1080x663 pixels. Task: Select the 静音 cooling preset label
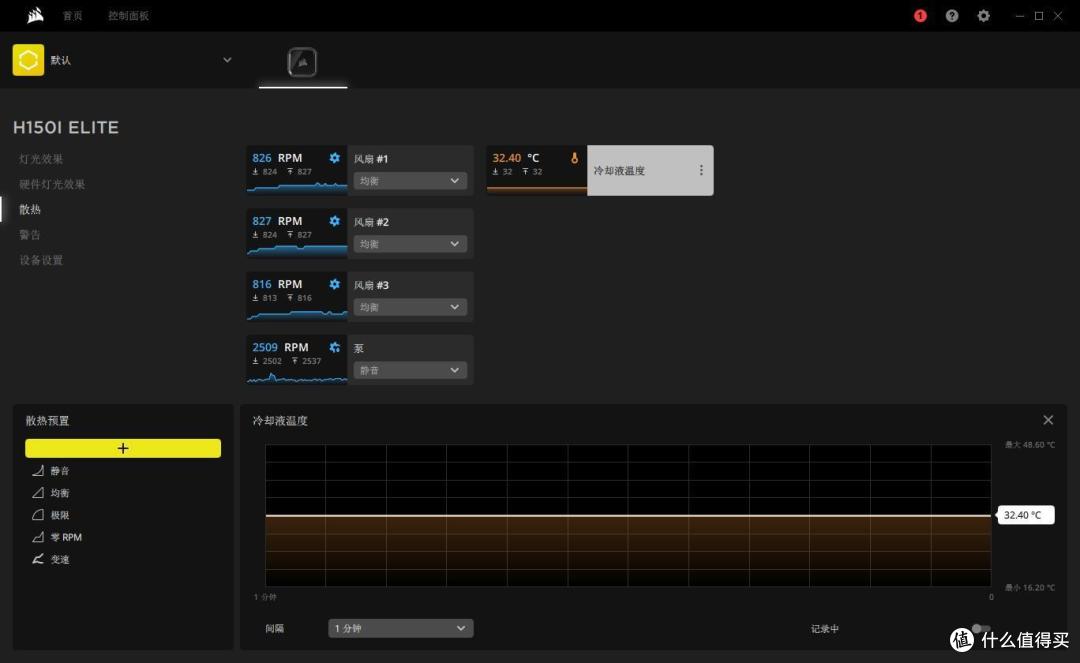(60, 471)
